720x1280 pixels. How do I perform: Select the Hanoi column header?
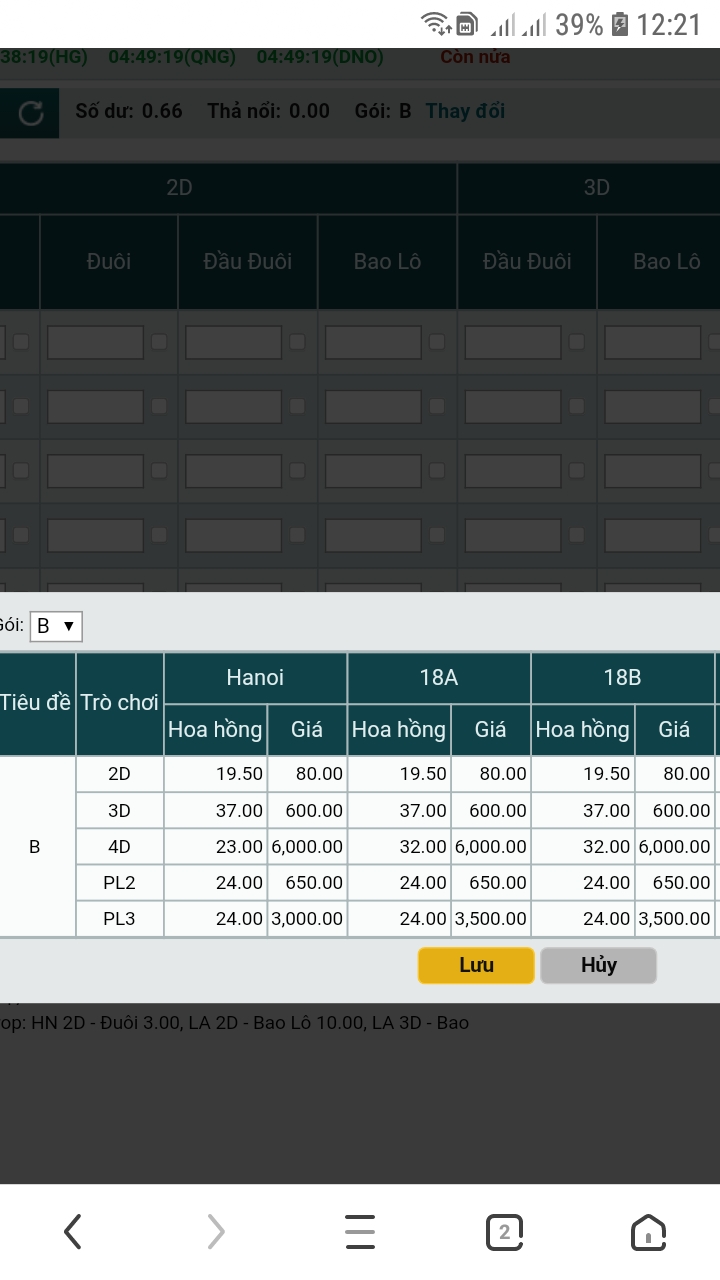point(255,678)
